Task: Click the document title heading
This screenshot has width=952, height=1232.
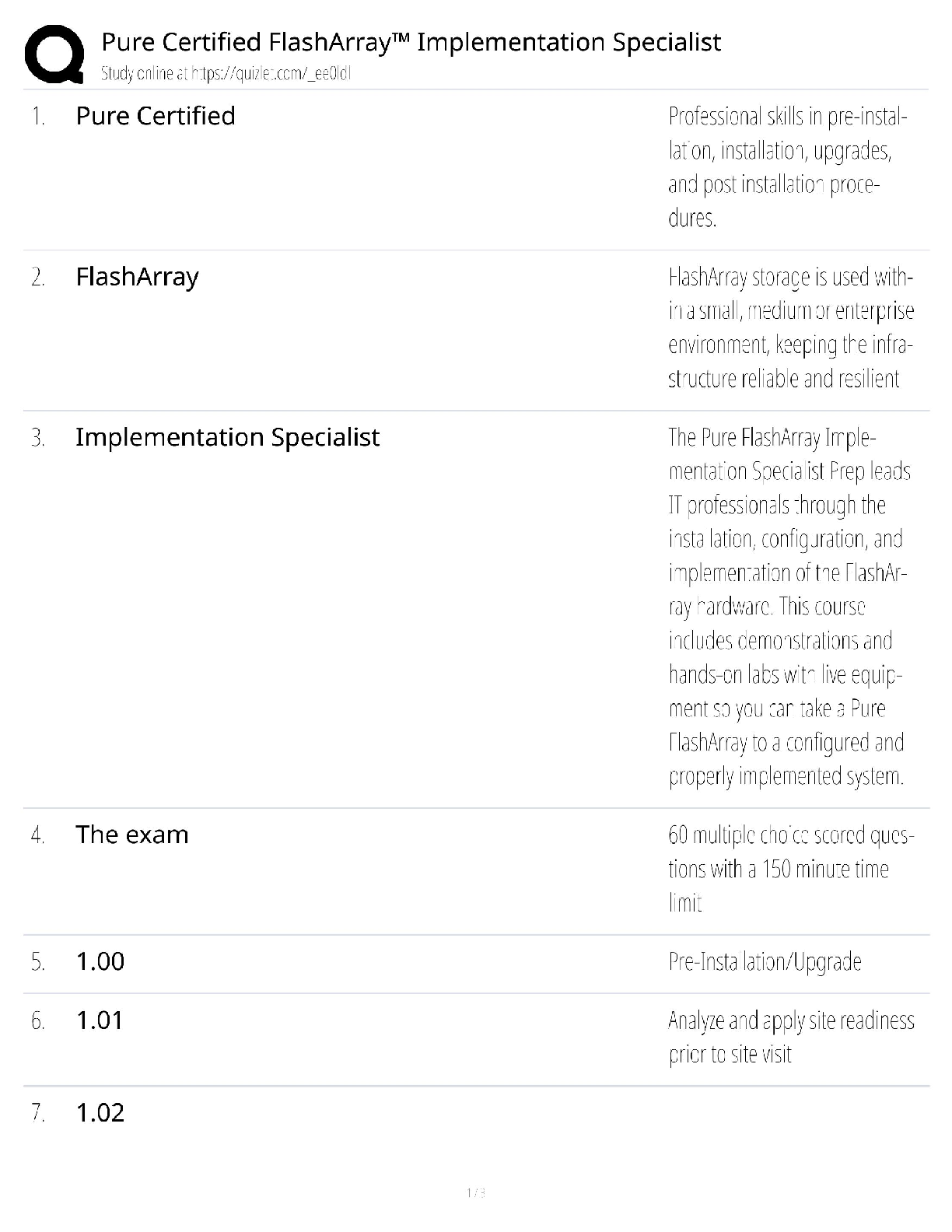Action: (x=411, y=42)
